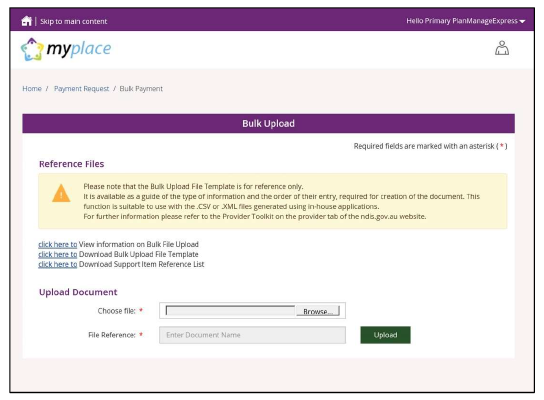Click the orange warning triangle icon
The image size is (544, 400).
click(61, 193)
